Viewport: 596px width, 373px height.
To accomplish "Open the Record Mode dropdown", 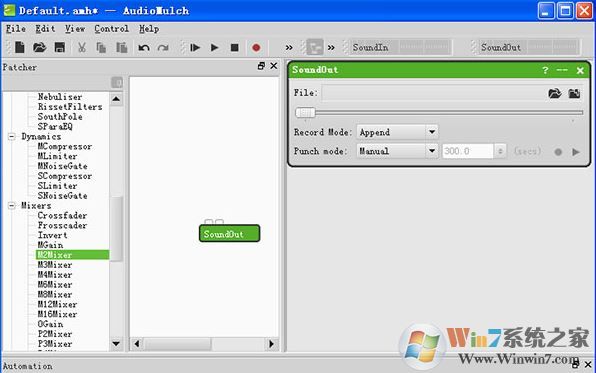I will 397,132.
